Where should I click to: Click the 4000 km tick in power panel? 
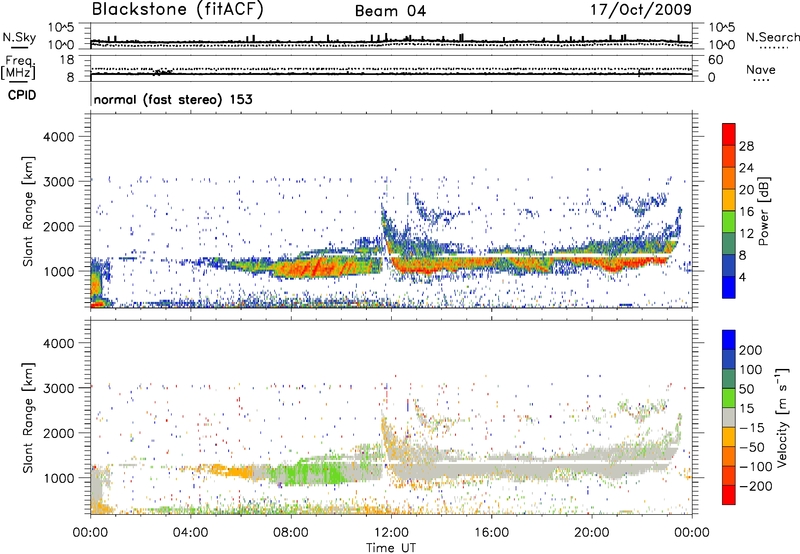58,137
